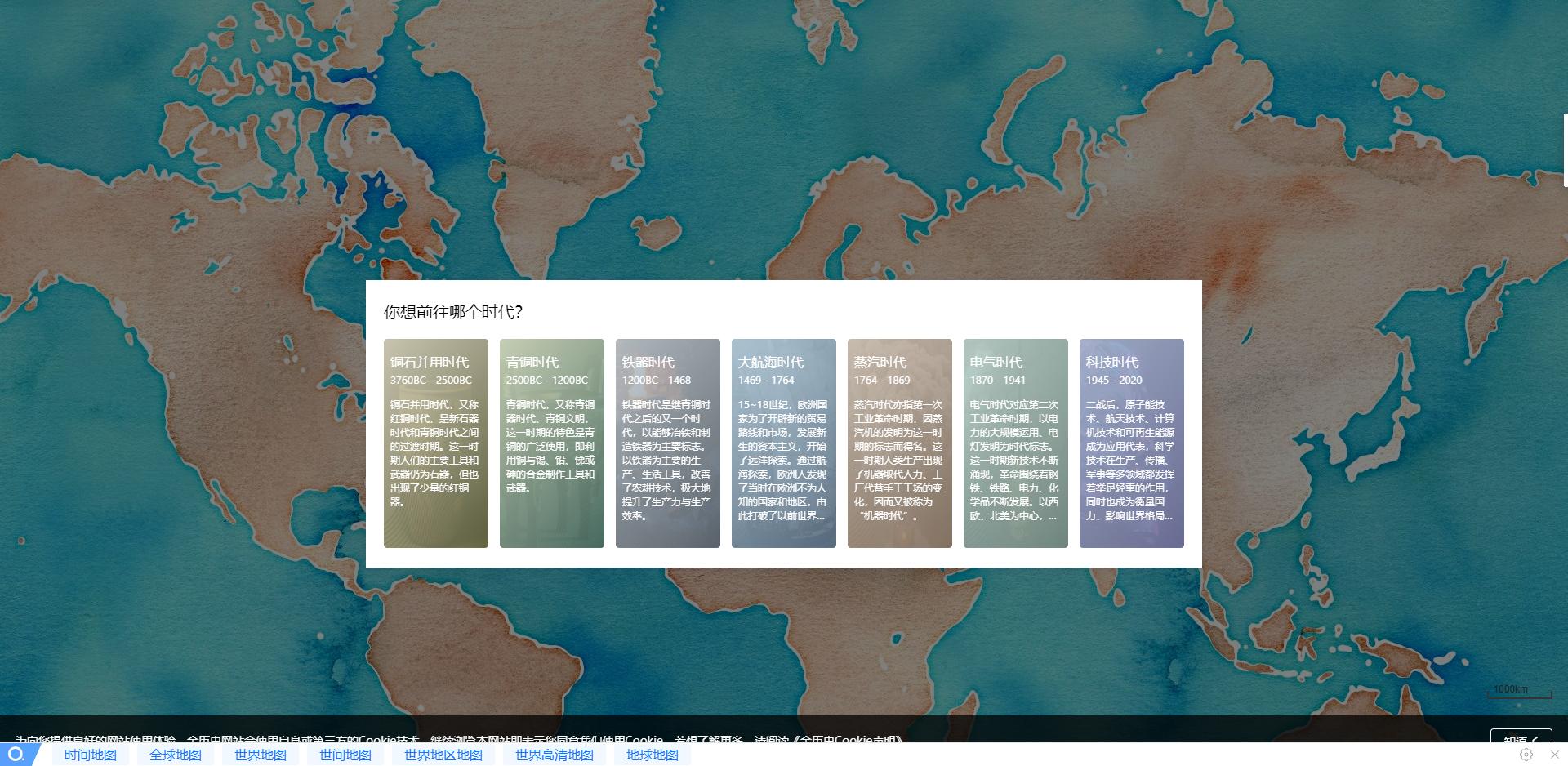The height and width of the screenshot is (766, 1568).
Task: Click the 你想前往哪个时代? dialog heading
Action: pyautogui.click(x=453, y=312)
